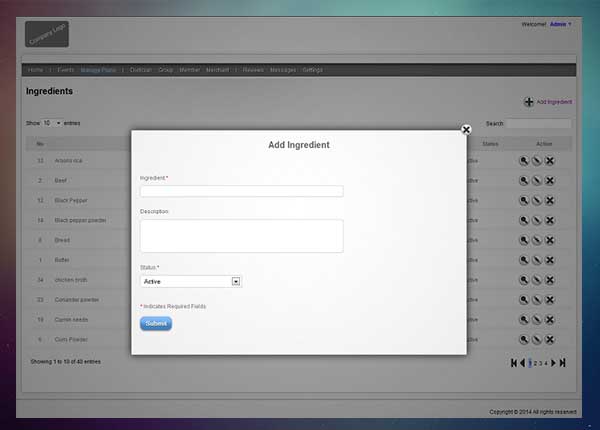Delete the Bread ingredient row
600x430 pixels.
(549, 240)
